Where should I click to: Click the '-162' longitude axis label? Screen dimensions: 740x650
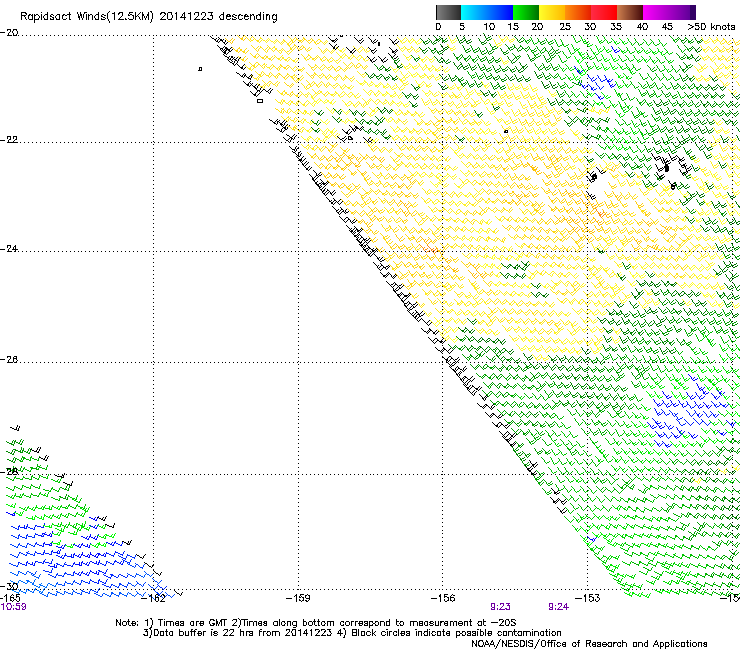tap(154, 599)
